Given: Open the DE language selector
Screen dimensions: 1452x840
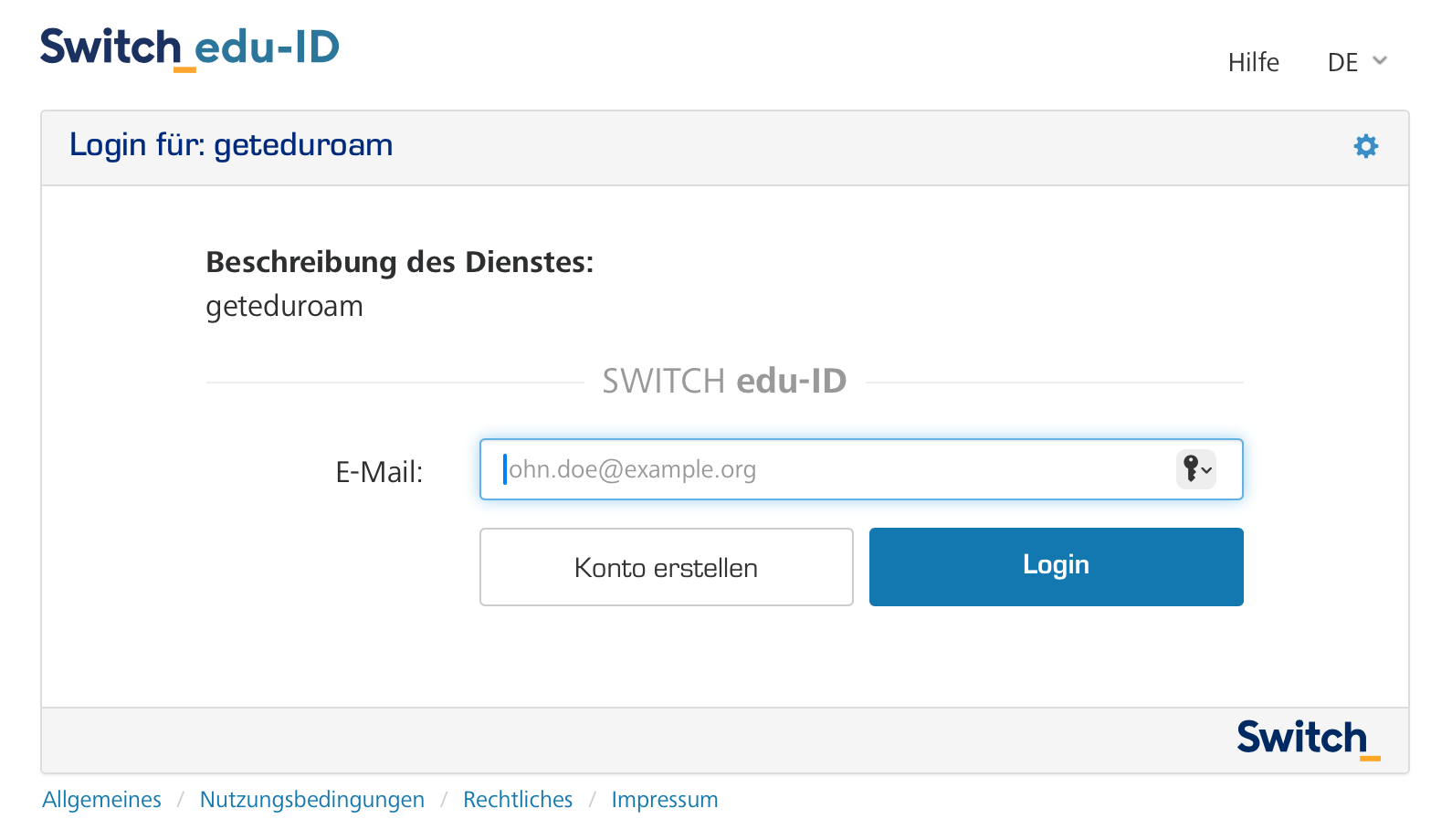Looking at the screenshot, I should click(x=1343, y=62).
